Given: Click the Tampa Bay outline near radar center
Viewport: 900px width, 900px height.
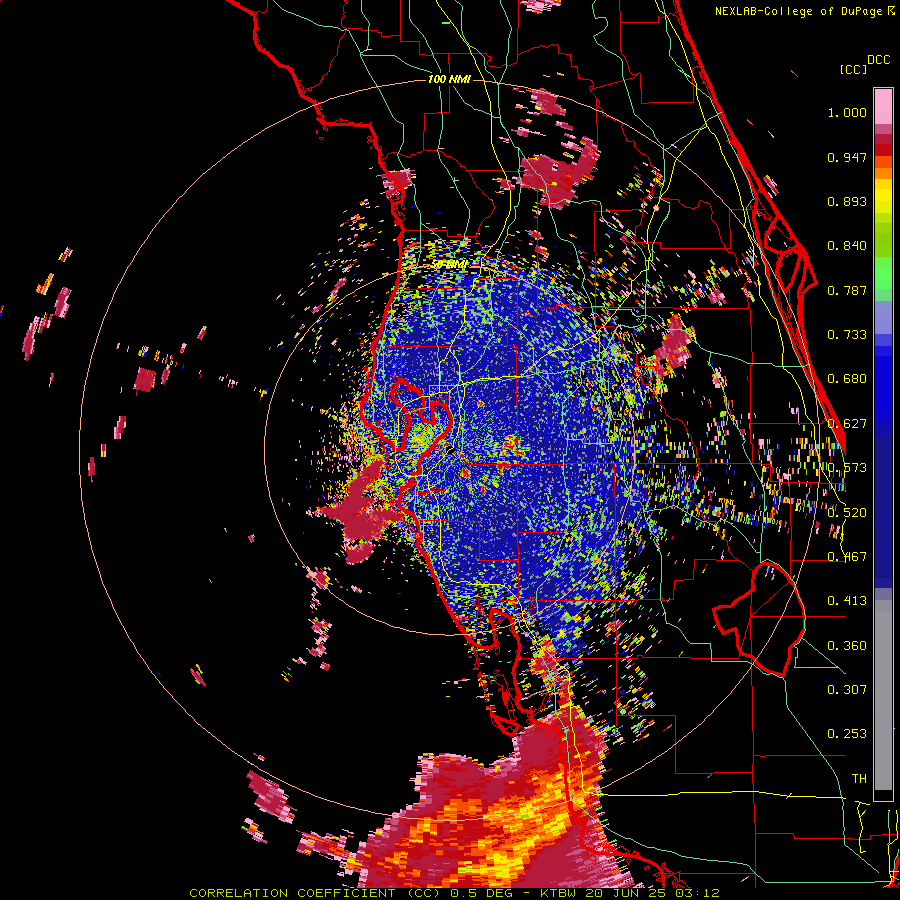Looking at the screenshot, I should pyautogui.click(x=420, y=425).
